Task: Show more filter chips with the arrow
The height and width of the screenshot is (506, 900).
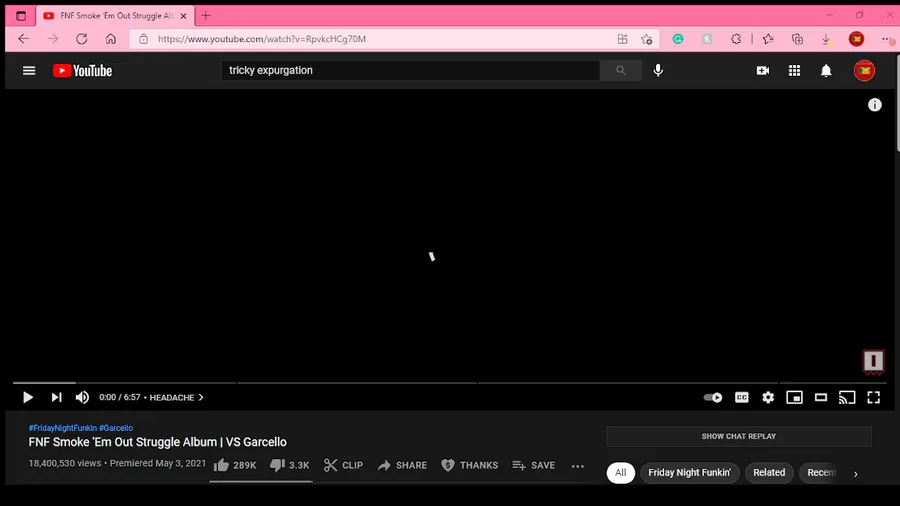Action: 855,474
